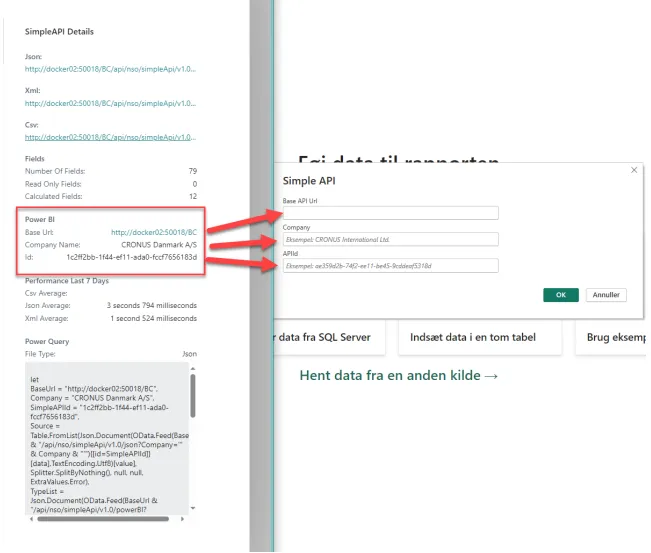
Task: Select 'Indsæt data i en tom tabel' card
Action: [480, 338]
